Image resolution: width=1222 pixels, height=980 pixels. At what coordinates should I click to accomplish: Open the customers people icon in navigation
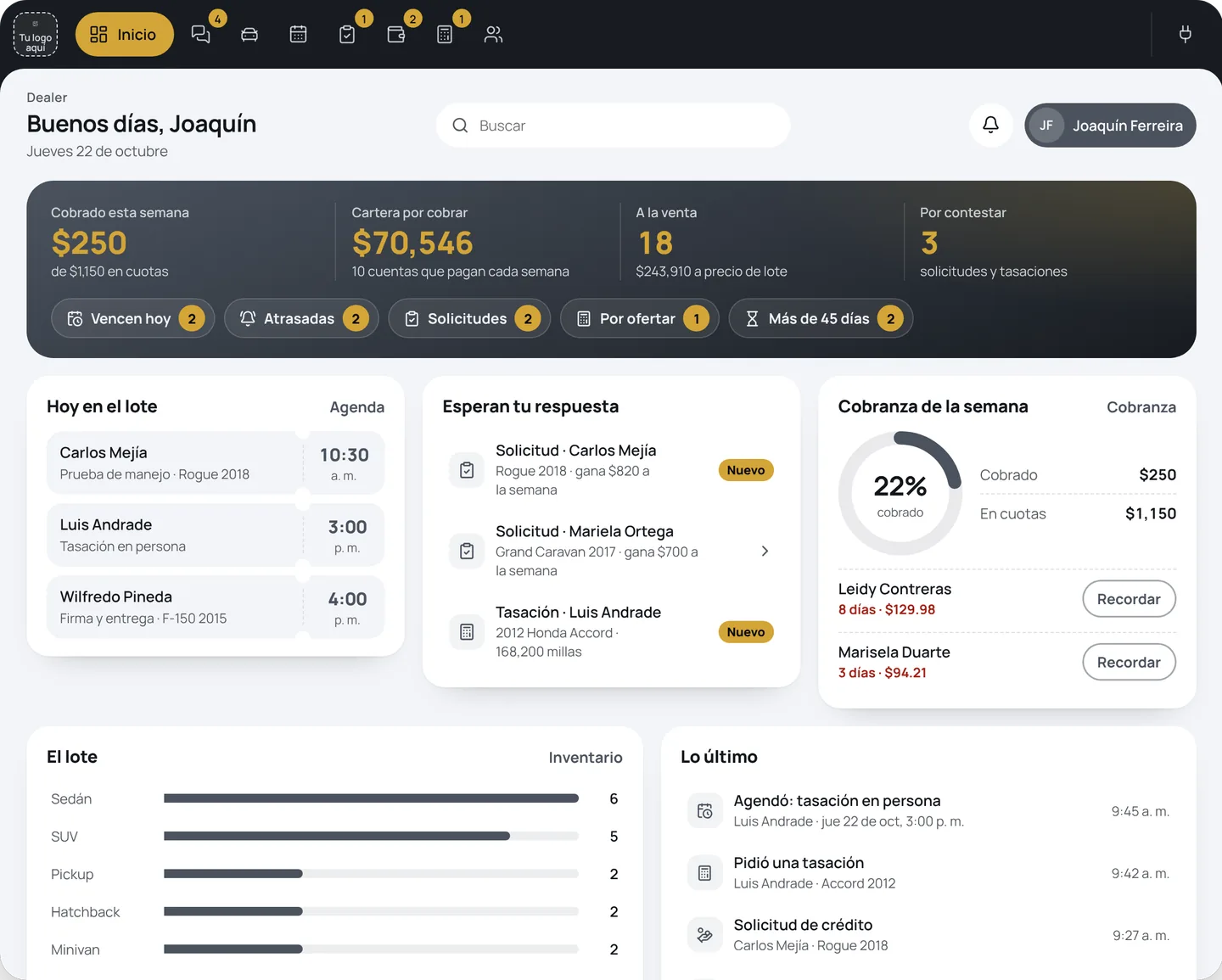coord(493,34)
